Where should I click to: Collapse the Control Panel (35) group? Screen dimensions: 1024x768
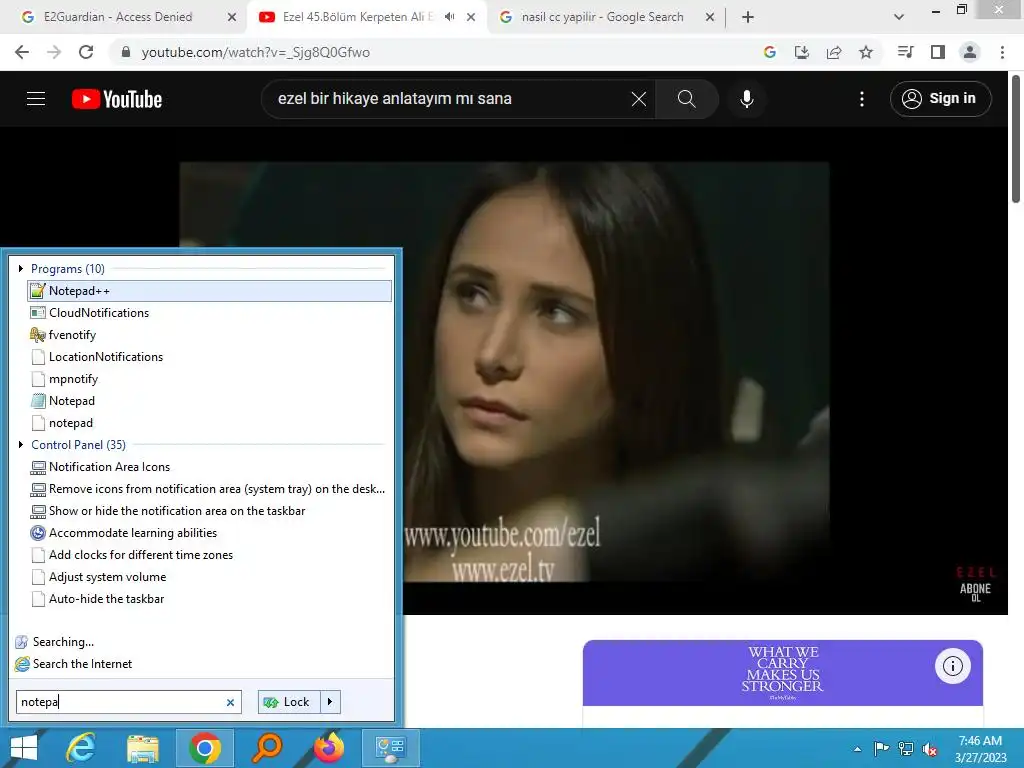pyautogui.click(x=21, y=445)
